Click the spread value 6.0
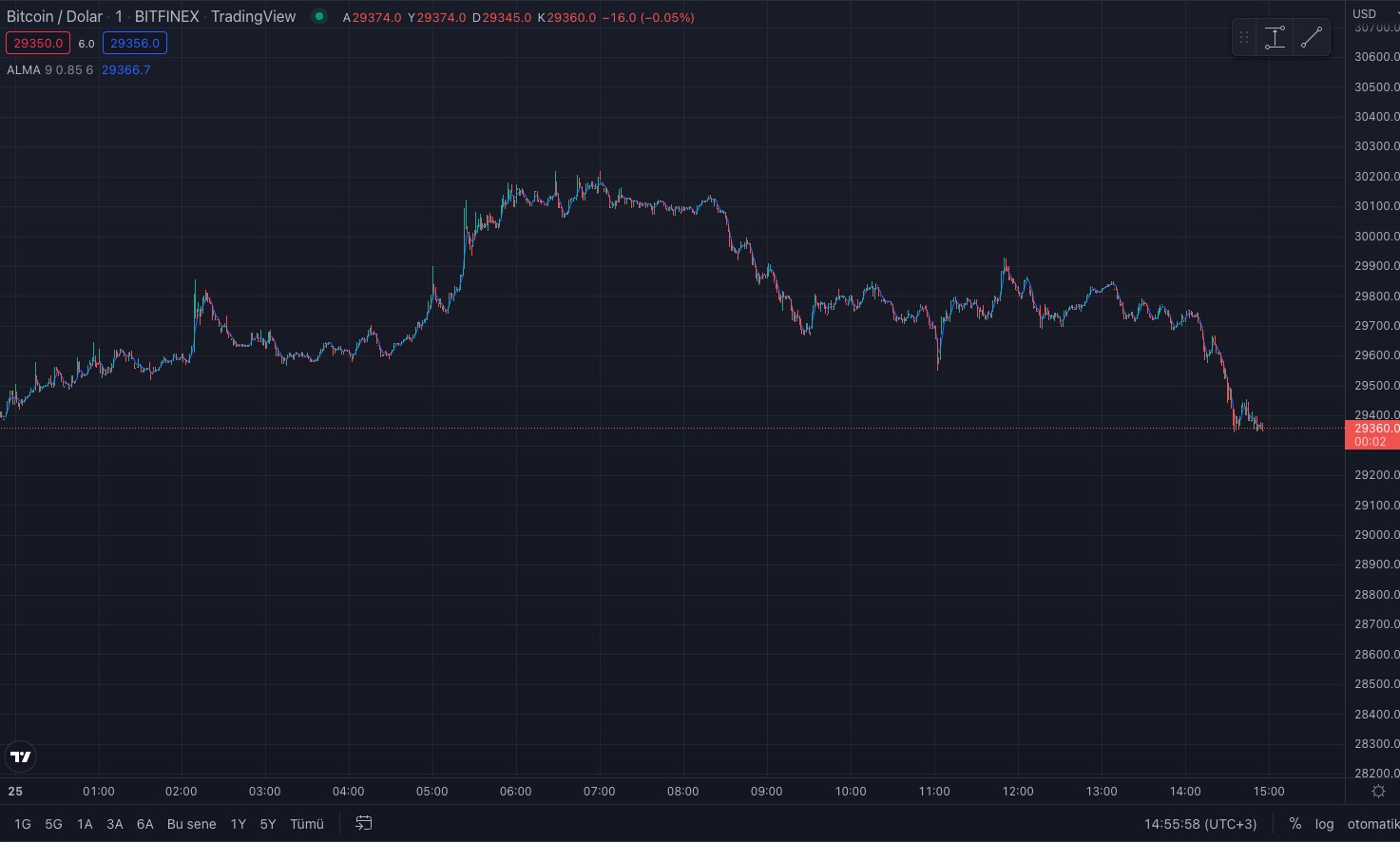This screenshot has width=1400, height=842. 86,44
